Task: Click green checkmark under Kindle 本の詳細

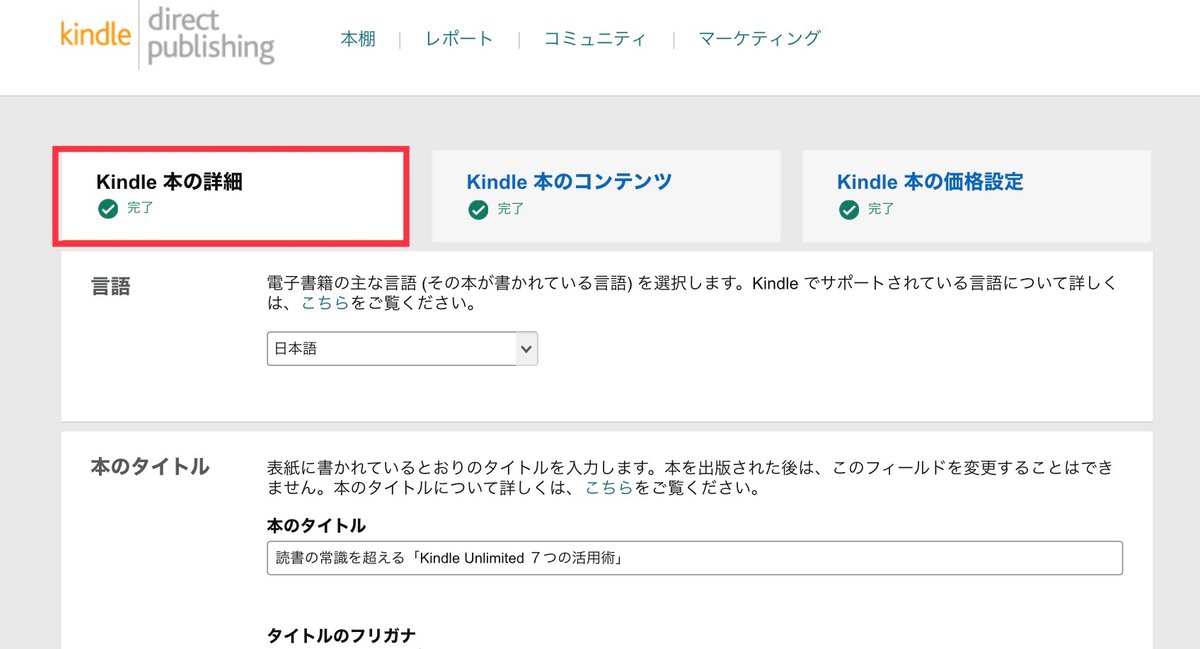Action: point(108,209)
